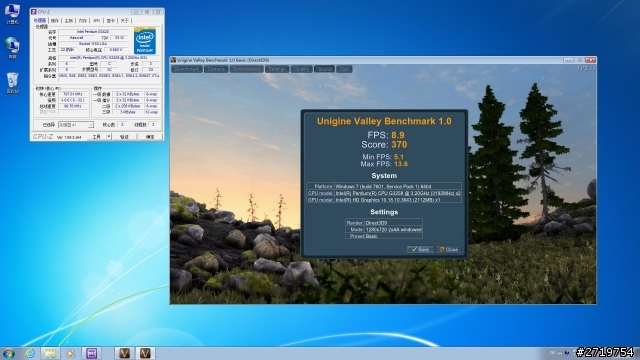This screenshot has width=640, height=360.
Task: Click the core speed MHz value in CPU-Z
Action: 73,94
